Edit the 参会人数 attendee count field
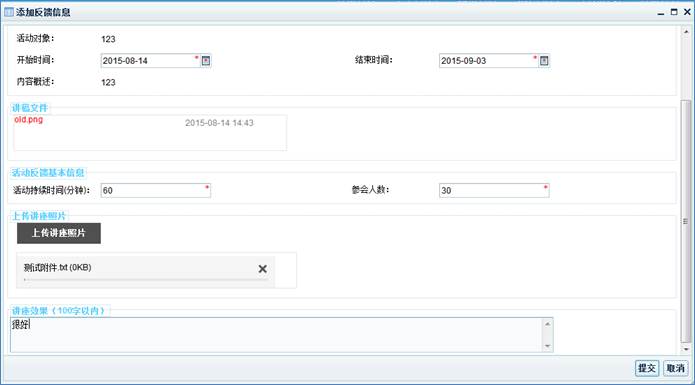695x385 pixels. [x=494, y=191]
